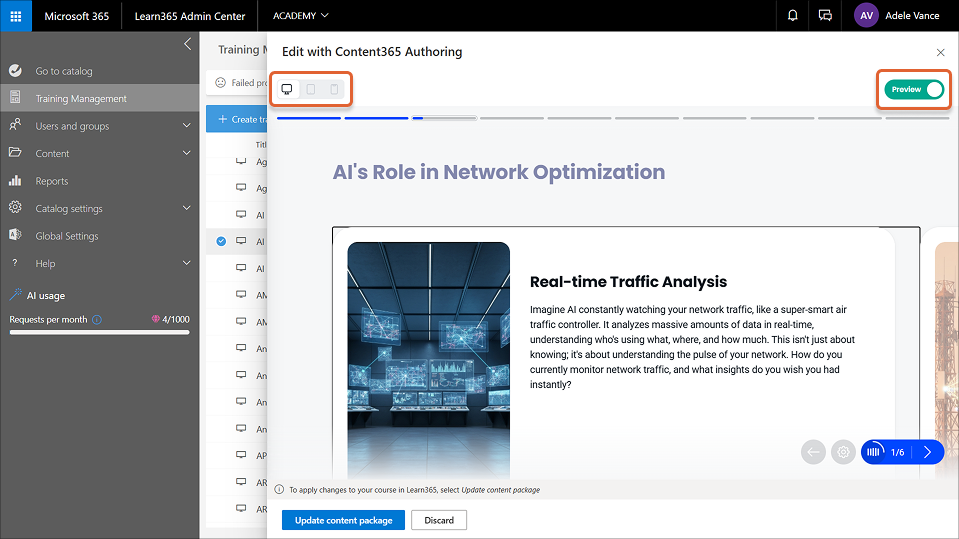This screenshot has height=539, width=959.
Task: Select the desktop view icon
Action: click(287, 89)
